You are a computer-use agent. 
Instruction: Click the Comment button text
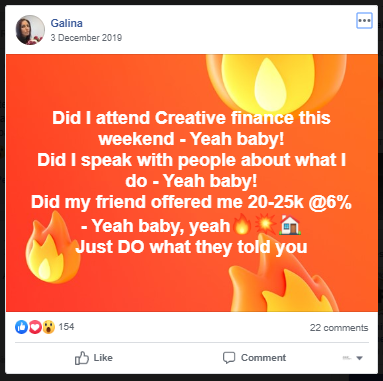[263, 358]
